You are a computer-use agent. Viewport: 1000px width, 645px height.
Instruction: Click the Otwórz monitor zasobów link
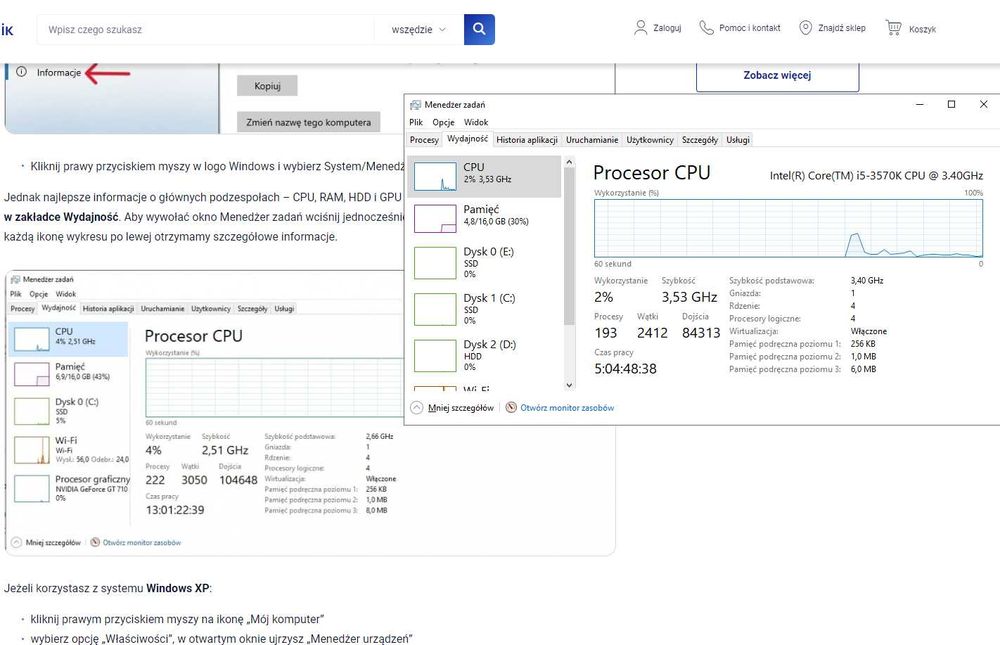(x=567, y=408)
